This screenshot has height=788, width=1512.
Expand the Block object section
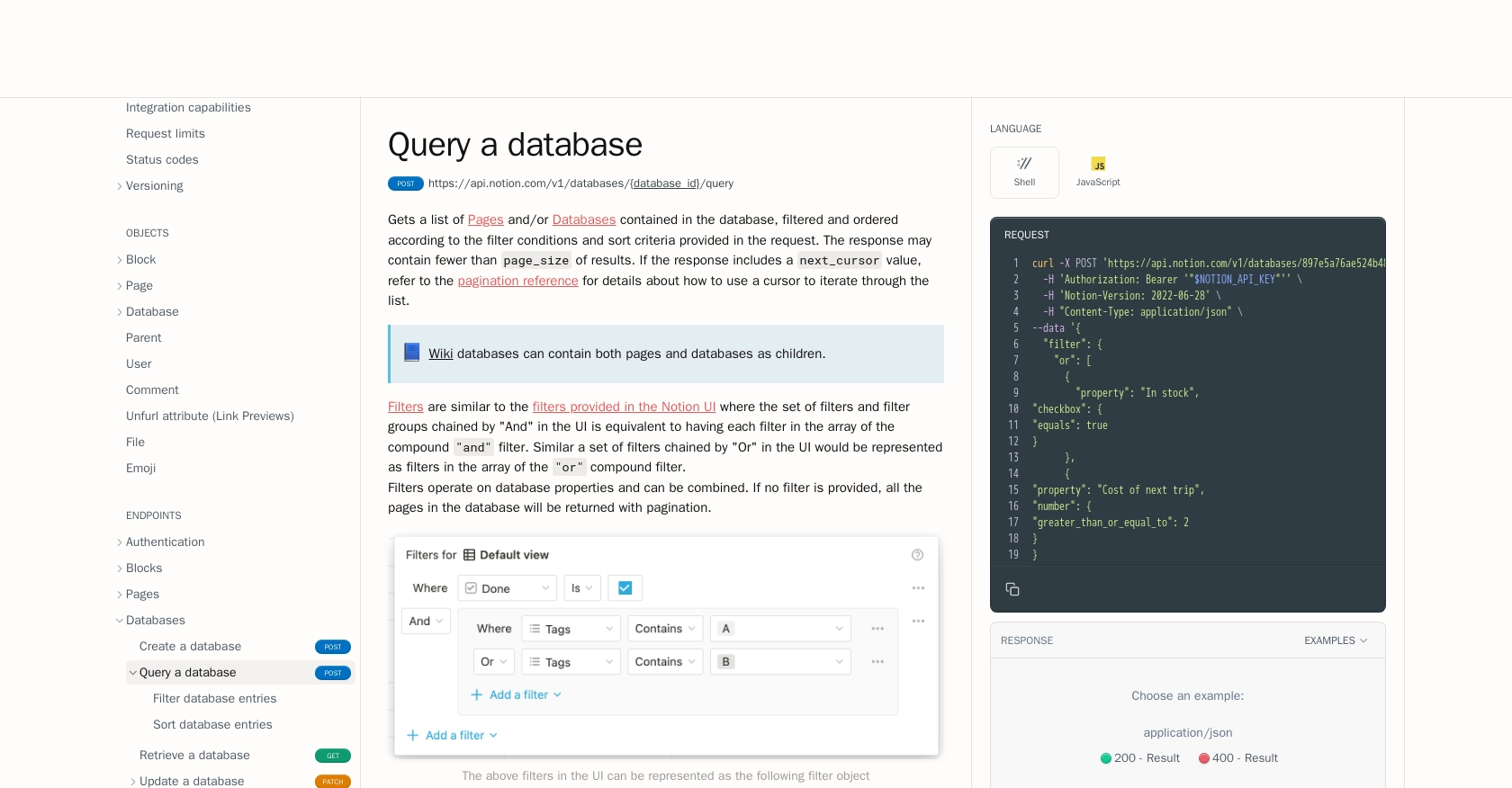[120, 260]
